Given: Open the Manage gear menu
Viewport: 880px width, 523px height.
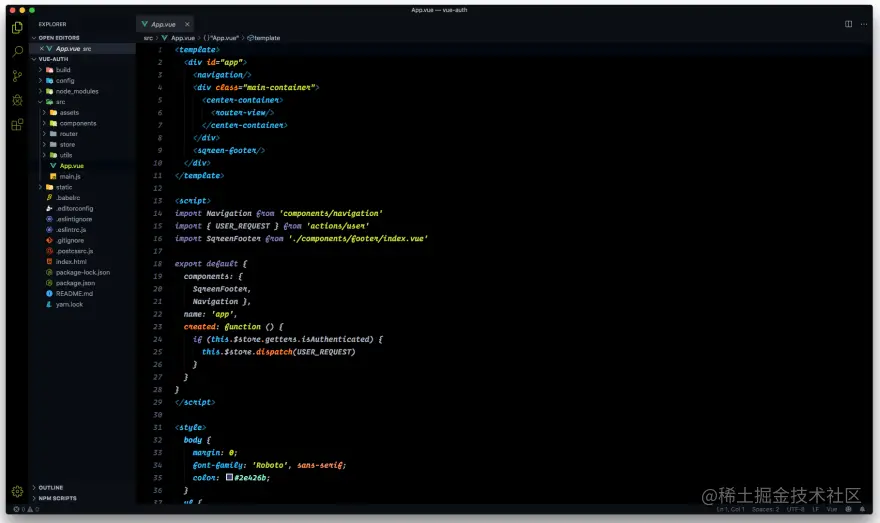Looking at the screenshot, I should [x=17, y=491].
